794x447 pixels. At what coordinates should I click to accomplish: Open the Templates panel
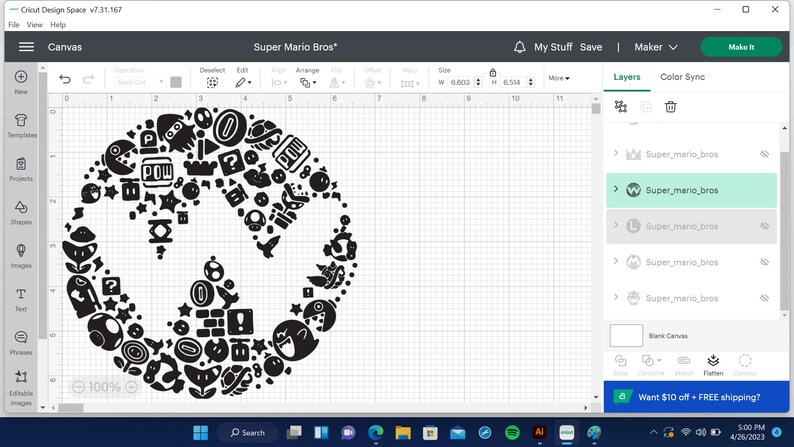[22, 126]
